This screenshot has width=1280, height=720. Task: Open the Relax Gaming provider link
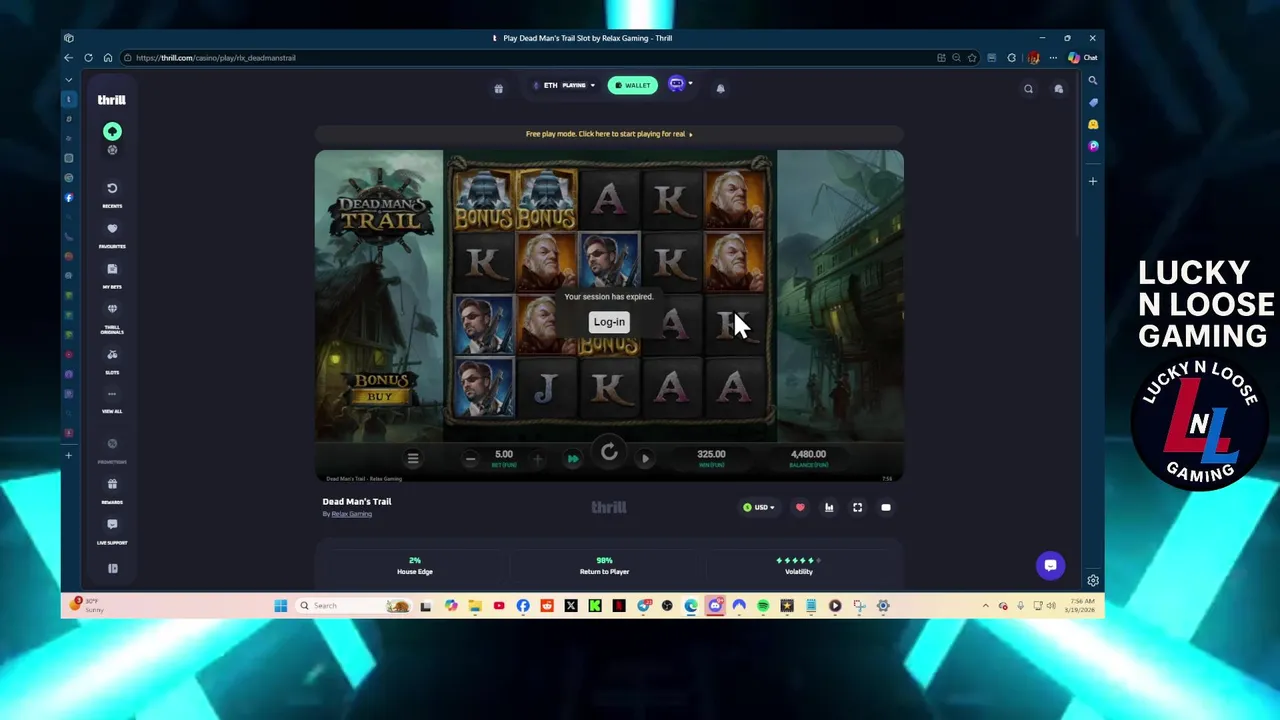[x=351, y=514]
